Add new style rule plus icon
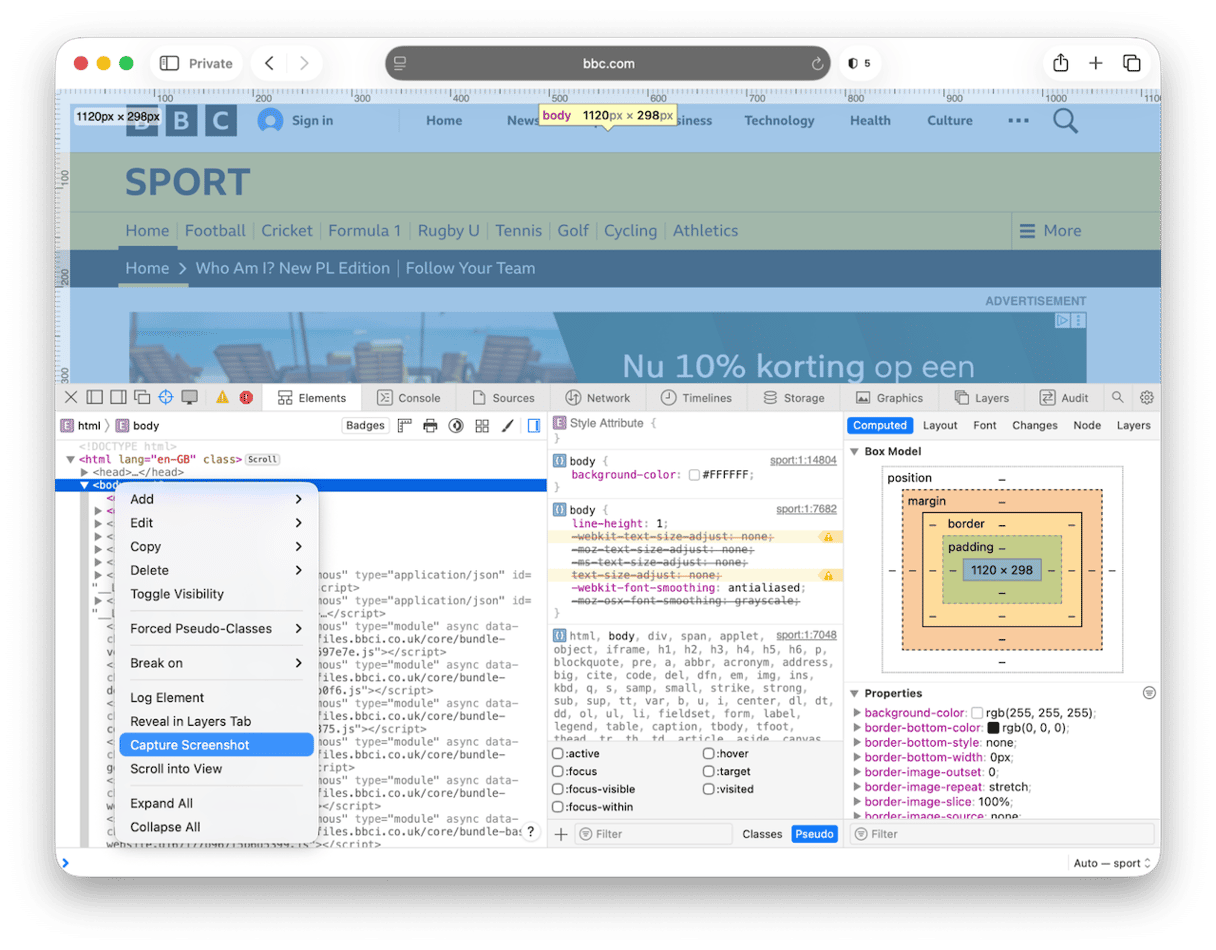The image size is (1216, 950). [561, 833]
